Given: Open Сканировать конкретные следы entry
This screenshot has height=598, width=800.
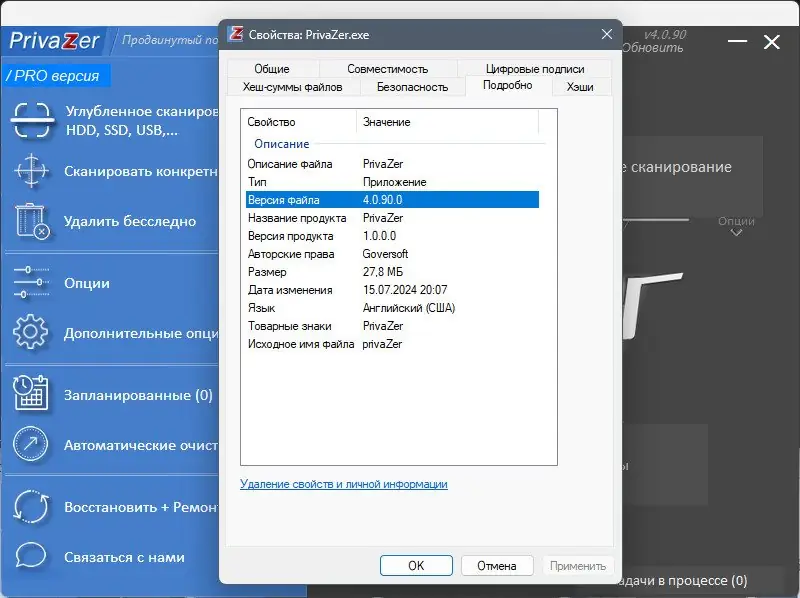Looking at the screenshot, I should [141, 171].
